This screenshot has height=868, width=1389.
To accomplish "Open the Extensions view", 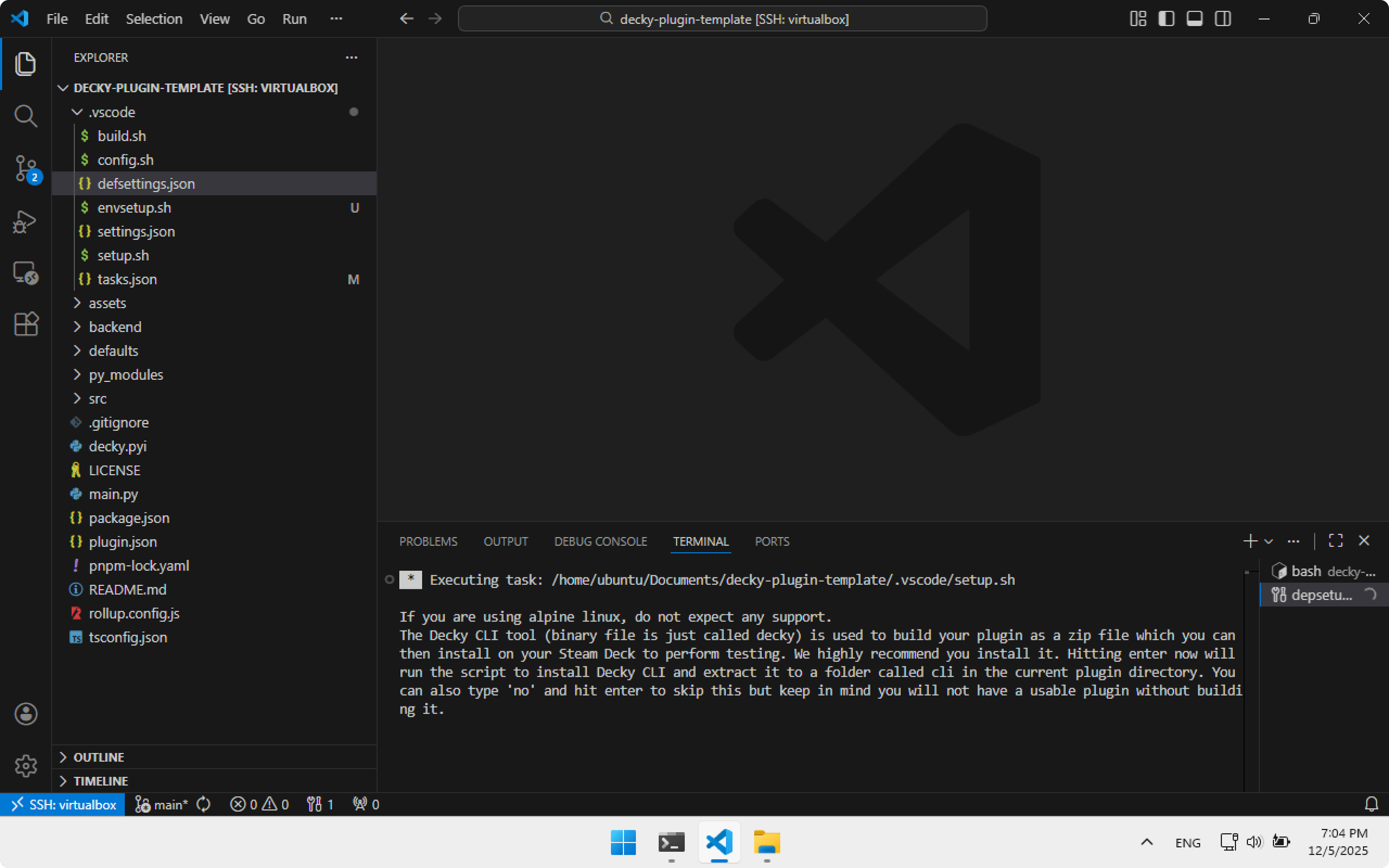I will coord(26,324).
